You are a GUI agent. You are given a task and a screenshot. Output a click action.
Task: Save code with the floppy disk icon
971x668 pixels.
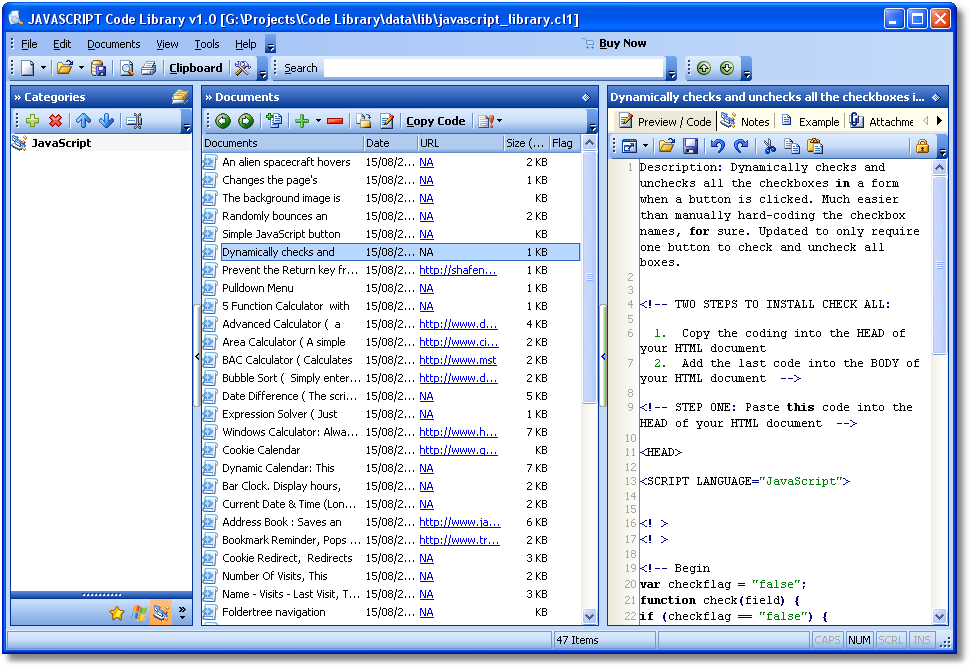[690, 147]
